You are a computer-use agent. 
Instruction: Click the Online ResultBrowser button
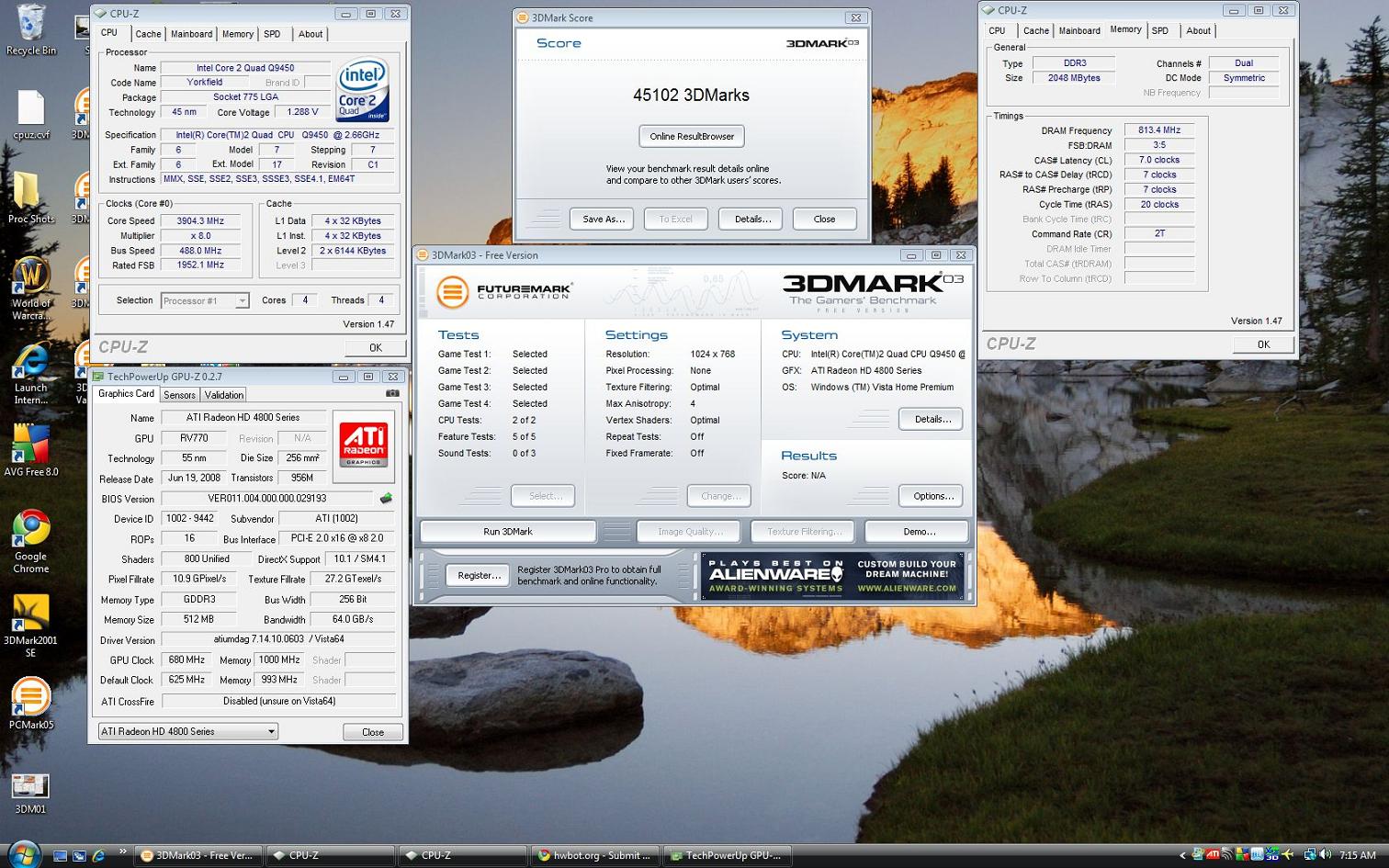692,136
